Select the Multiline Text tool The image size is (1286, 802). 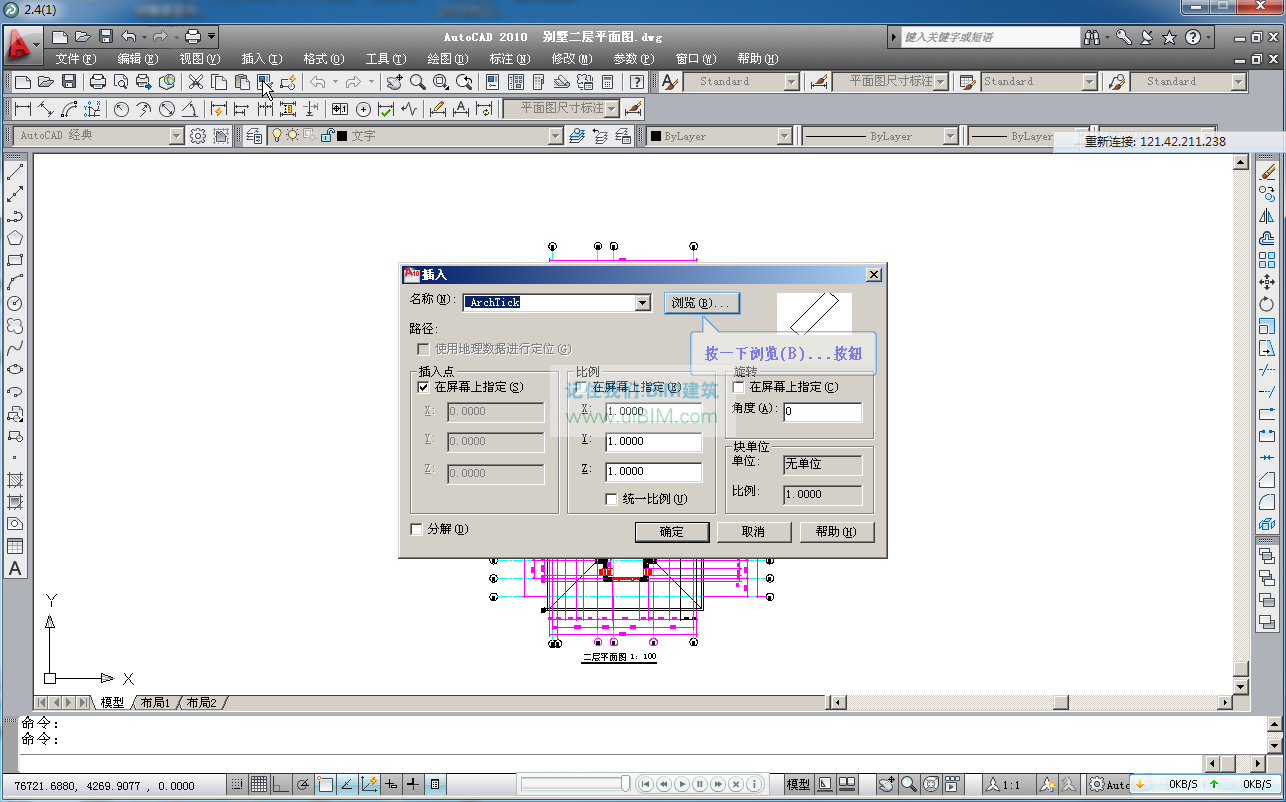(15, 568)
